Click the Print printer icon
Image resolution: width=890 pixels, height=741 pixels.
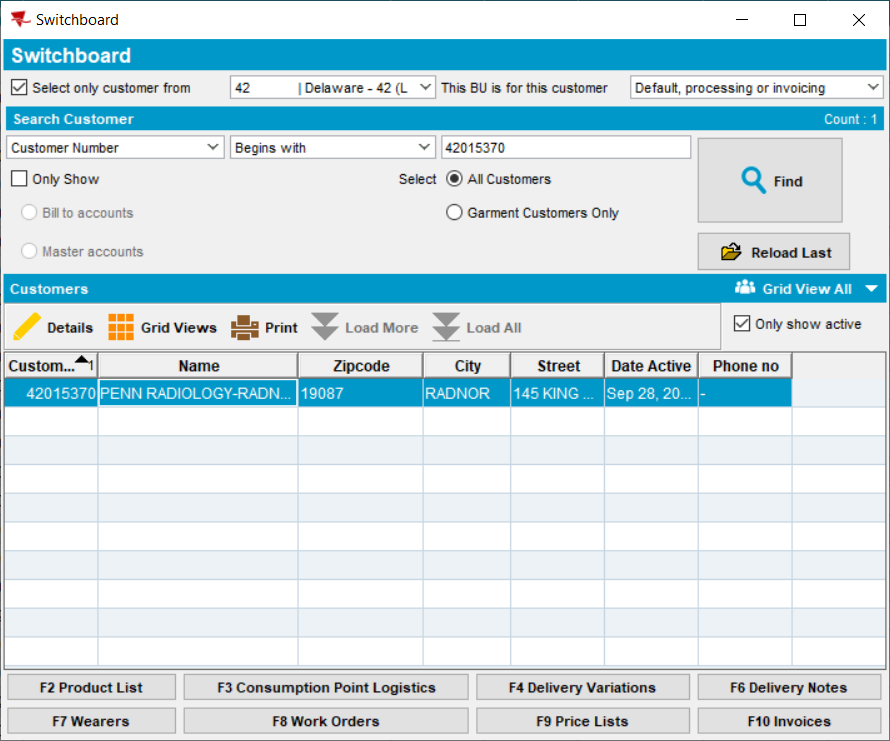point(245,327)
